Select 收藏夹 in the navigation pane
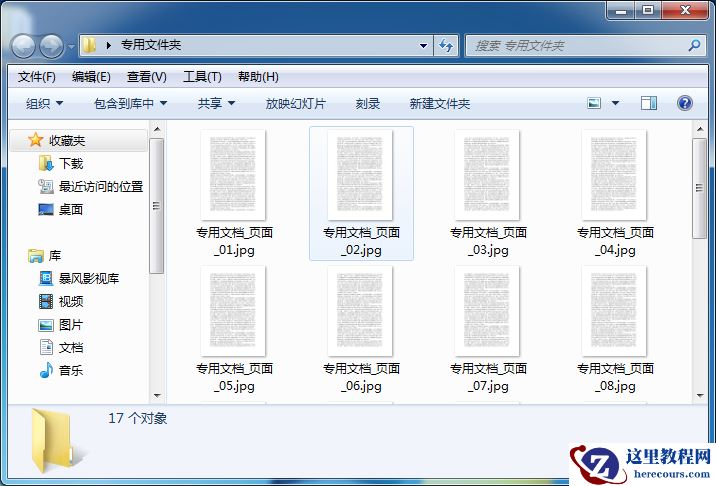 [79, 141]
